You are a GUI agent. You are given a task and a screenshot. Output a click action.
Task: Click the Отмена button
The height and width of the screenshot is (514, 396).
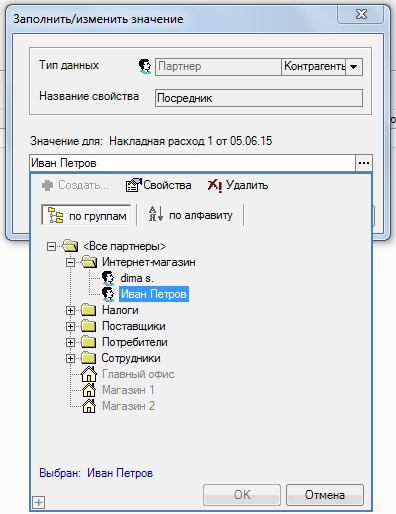click(325, 495)
